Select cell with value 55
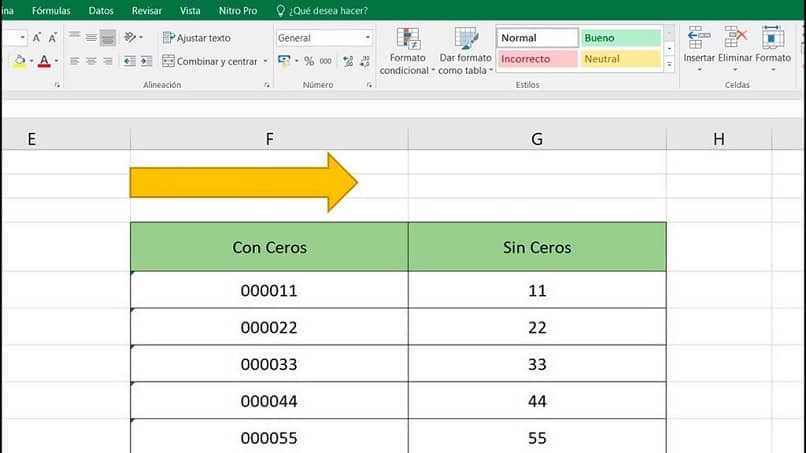 tap(537, 437)
